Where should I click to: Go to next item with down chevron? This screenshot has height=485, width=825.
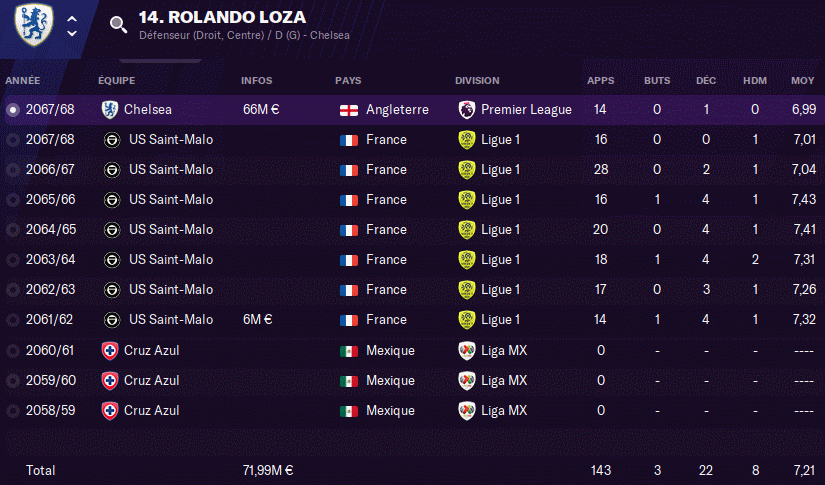[72, 33]
